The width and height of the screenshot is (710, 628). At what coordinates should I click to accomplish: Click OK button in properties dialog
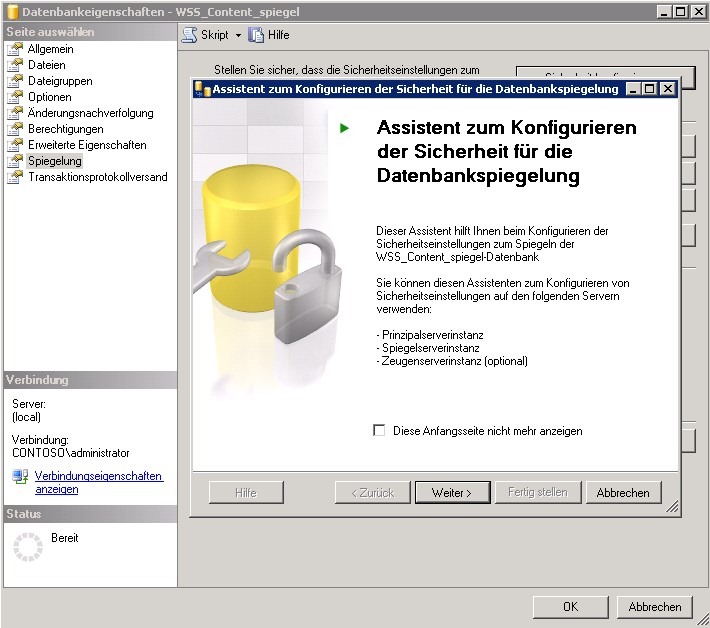pyautogui.click(x=570, y=607)
